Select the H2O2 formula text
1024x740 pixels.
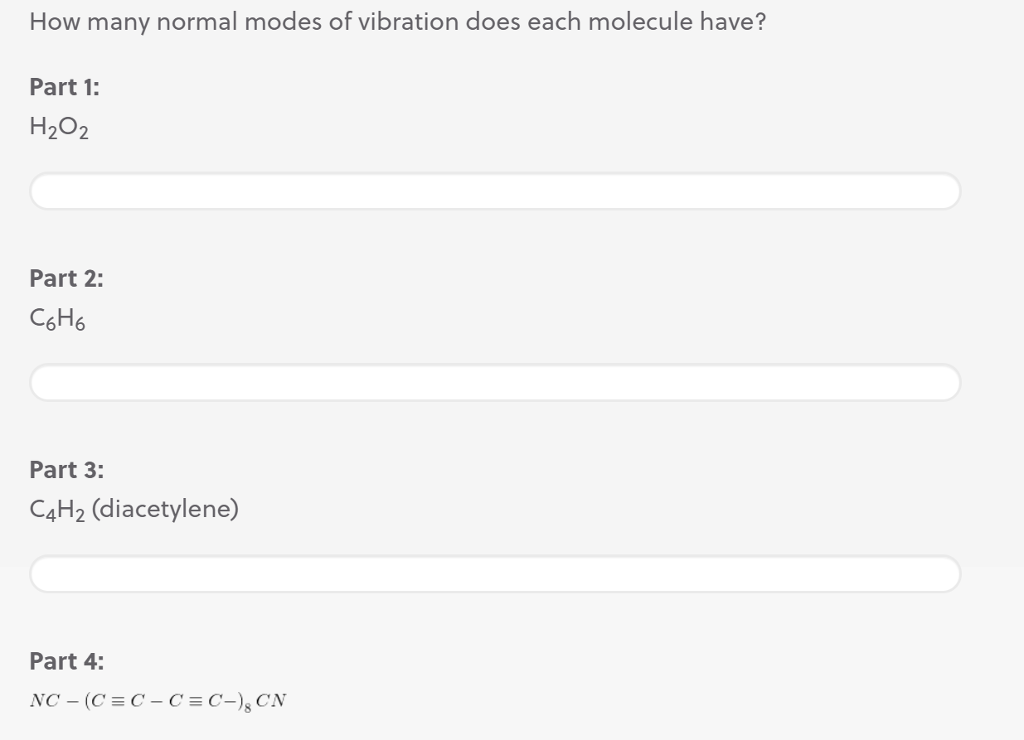(58, 127)
